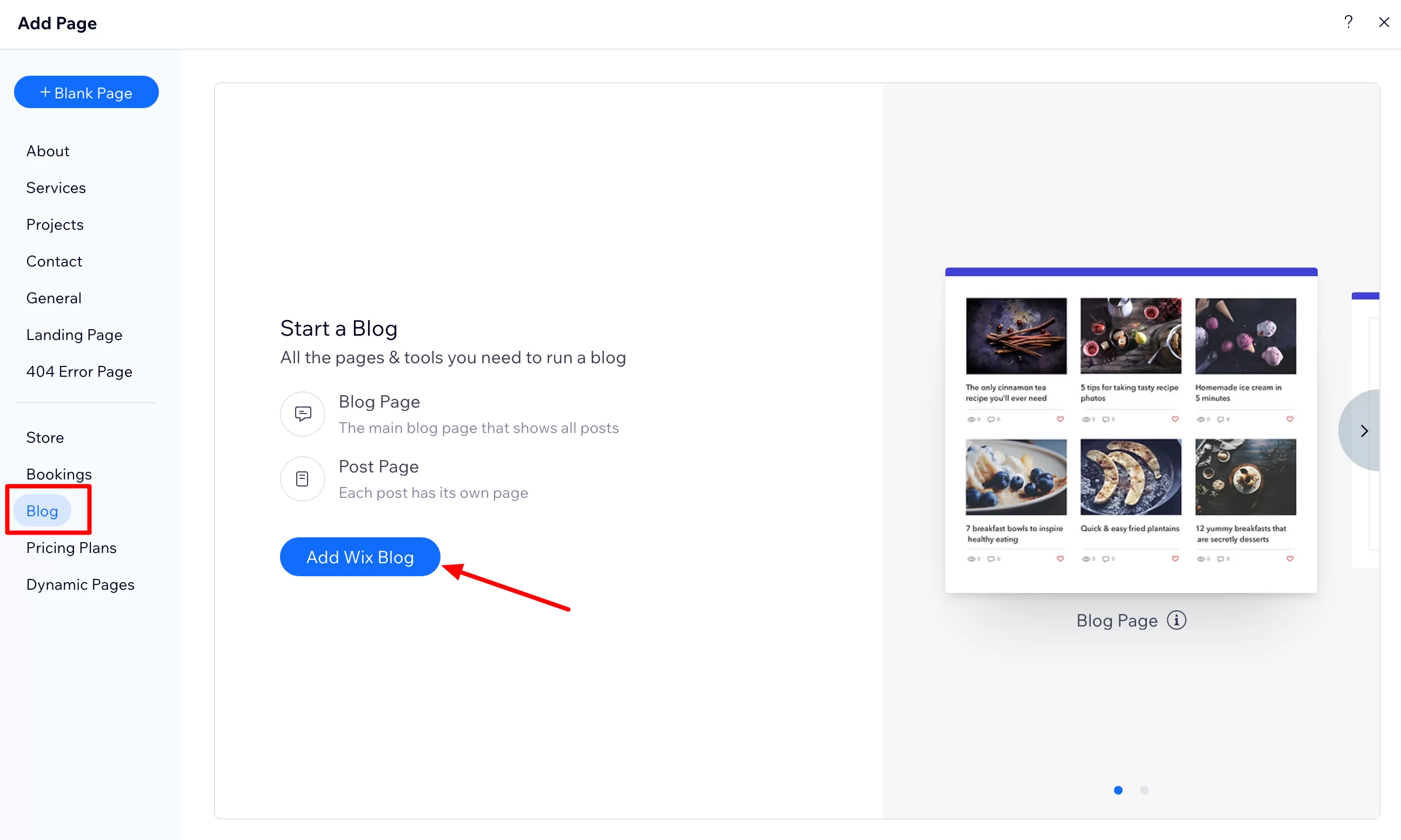Viewport: 1401px width, 840px height.
Task: Click the first pagination dot indicator
Action: click(1118, 790)
